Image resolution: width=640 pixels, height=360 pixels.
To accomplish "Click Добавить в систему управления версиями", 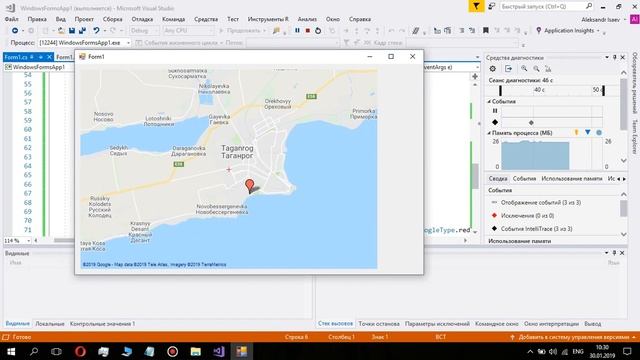I will pos(573,337).
